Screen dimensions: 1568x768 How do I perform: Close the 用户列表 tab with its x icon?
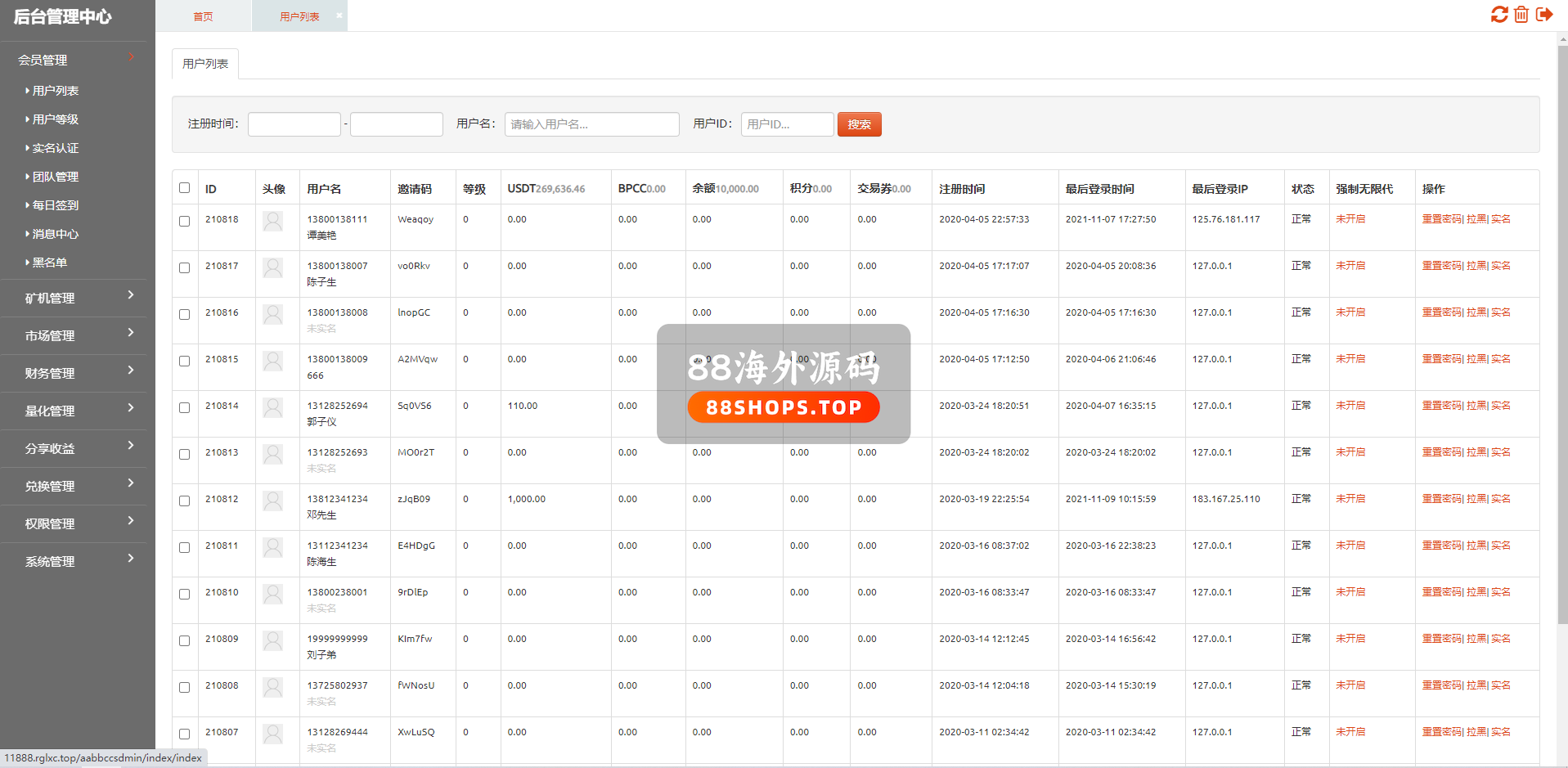pos(339,16)
